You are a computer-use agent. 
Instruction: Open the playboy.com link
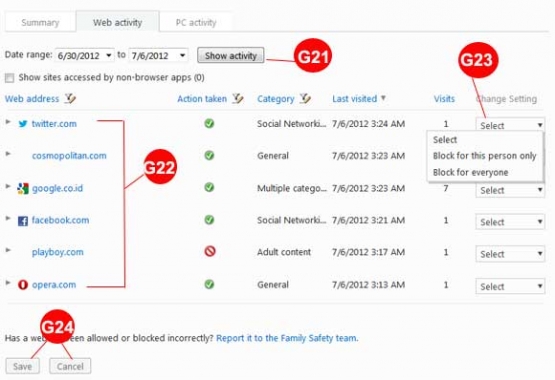tap(58, 252)
